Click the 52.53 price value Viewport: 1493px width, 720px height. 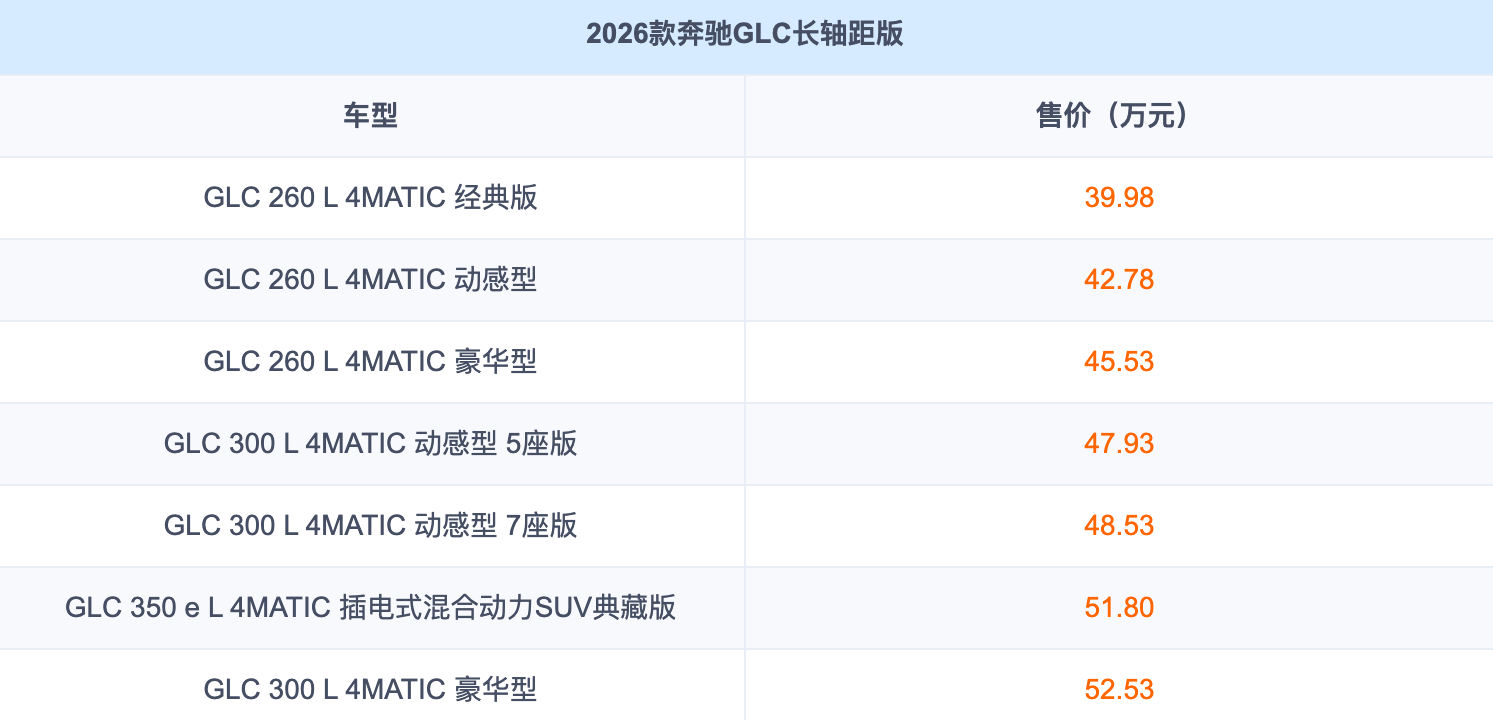click(1119, 690)
